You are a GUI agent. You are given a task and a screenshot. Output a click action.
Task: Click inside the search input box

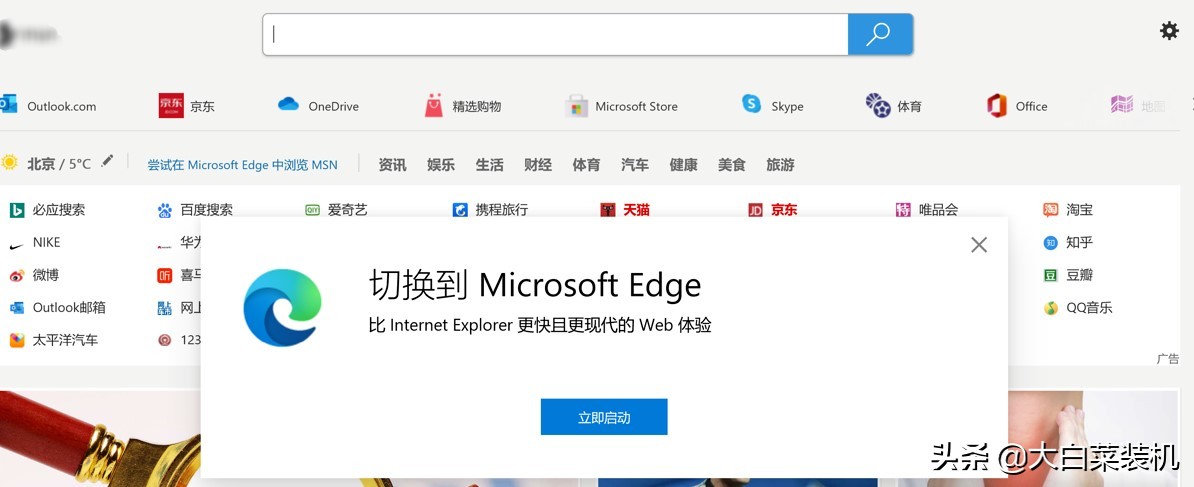click(555, 35)
